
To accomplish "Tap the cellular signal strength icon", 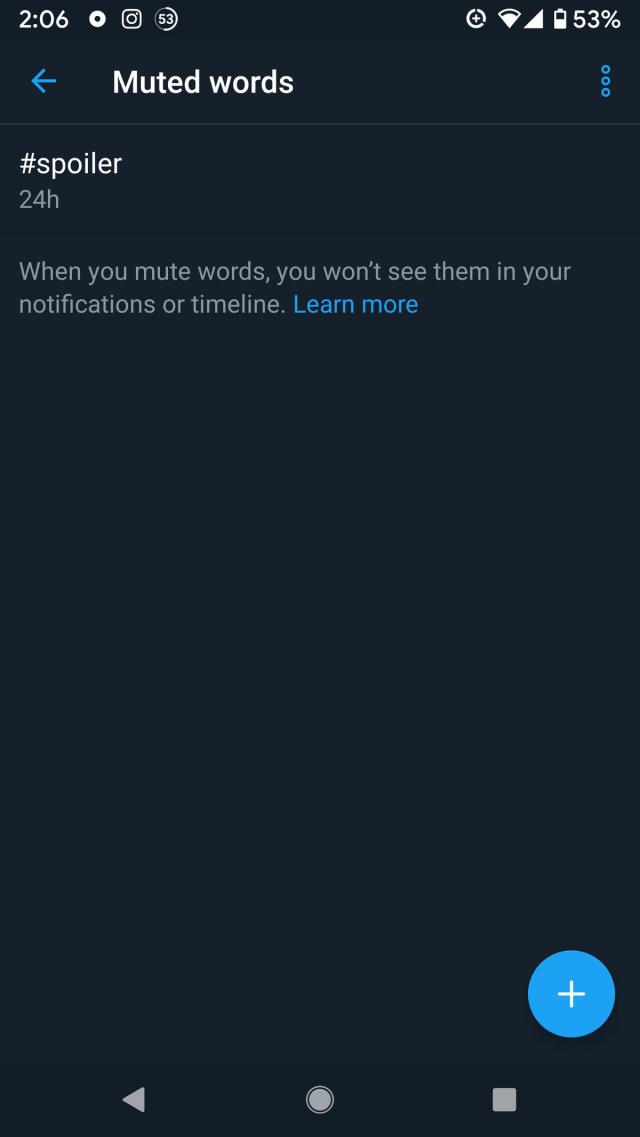I will point(533,20).
